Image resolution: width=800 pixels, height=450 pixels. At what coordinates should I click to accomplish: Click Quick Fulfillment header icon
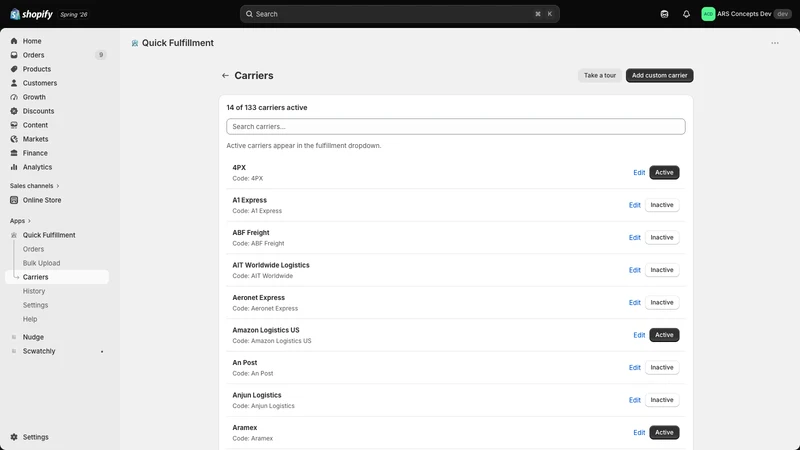(x=135, y=43)
